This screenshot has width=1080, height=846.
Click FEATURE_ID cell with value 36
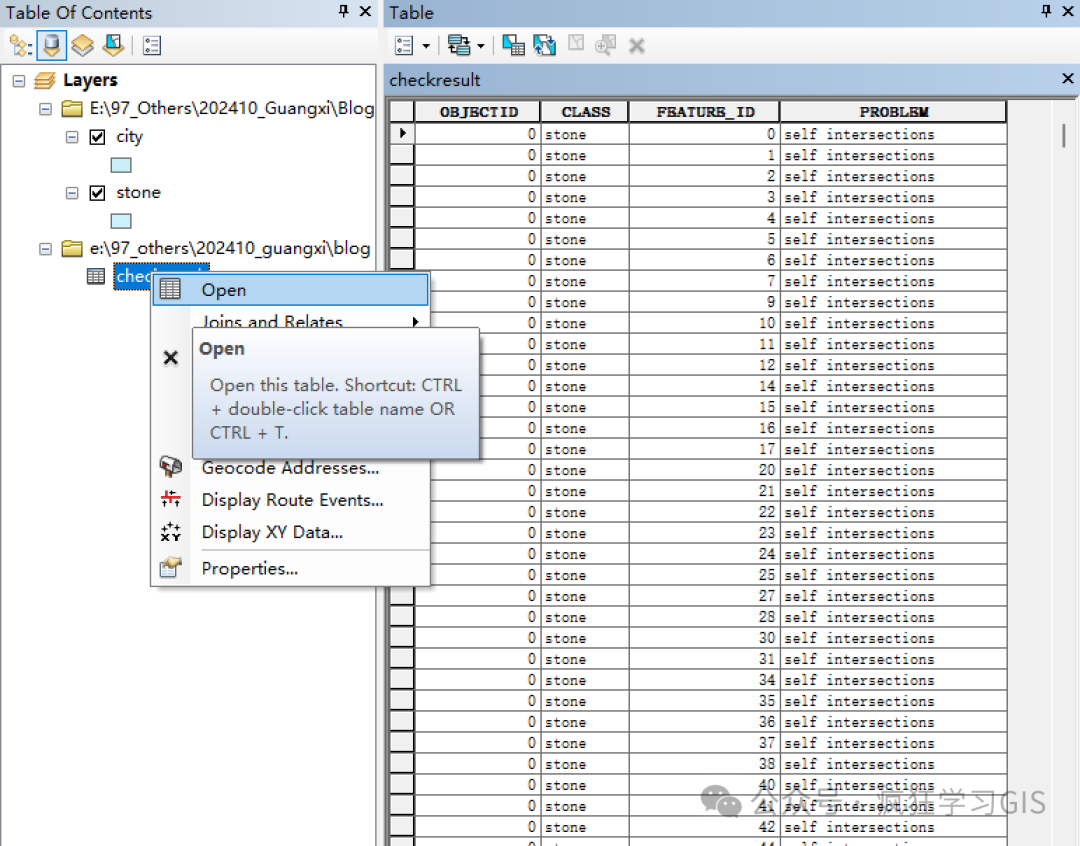click(704, 722)
